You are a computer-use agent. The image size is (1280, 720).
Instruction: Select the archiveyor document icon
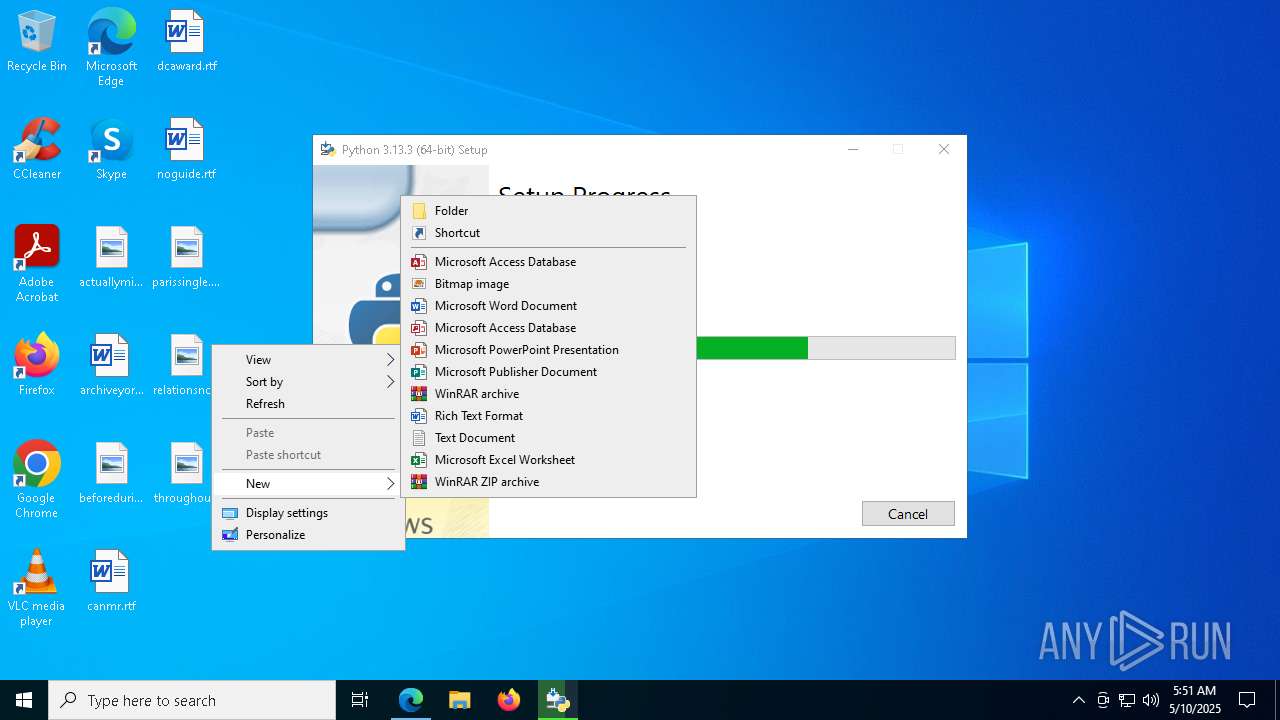pyautogui.click(x=111, y=366)
